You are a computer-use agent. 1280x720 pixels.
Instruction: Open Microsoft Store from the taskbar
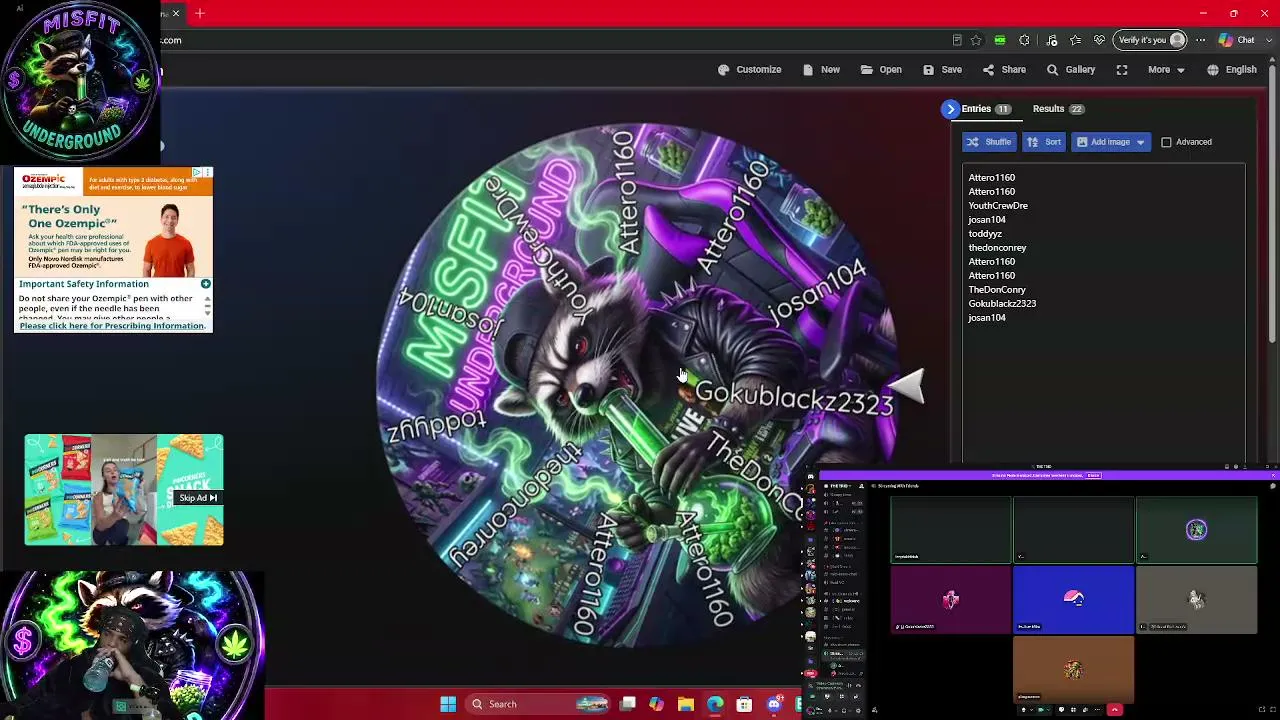click(744, 704)
